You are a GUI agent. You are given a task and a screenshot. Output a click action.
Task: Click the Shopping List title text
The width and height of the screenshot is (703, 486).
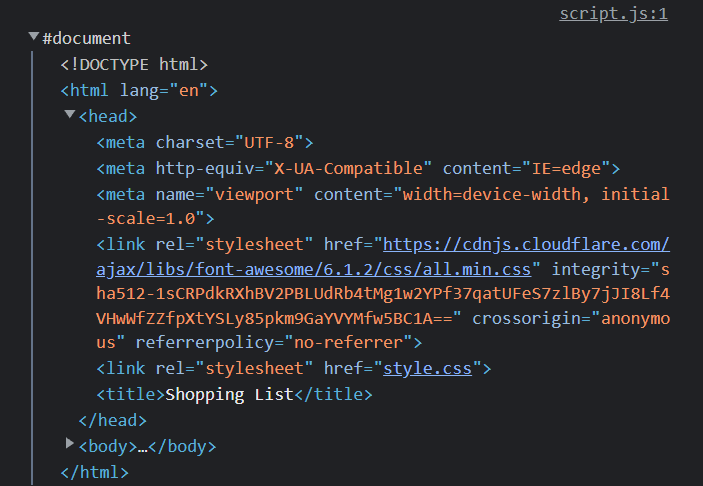coord(229,394)
